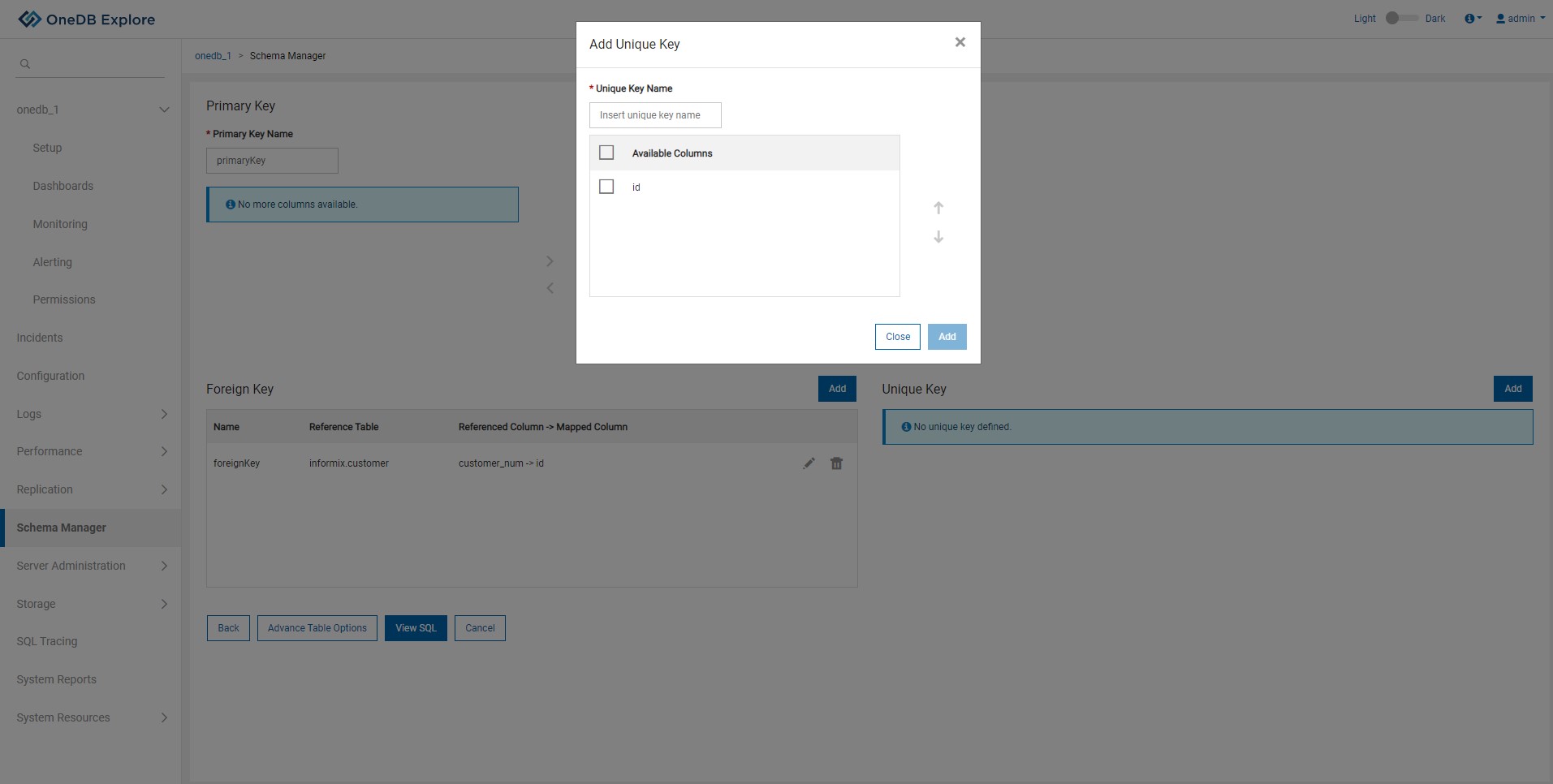Check the id column checkbox
1553x784 pixels.
(x=606, y=187)
